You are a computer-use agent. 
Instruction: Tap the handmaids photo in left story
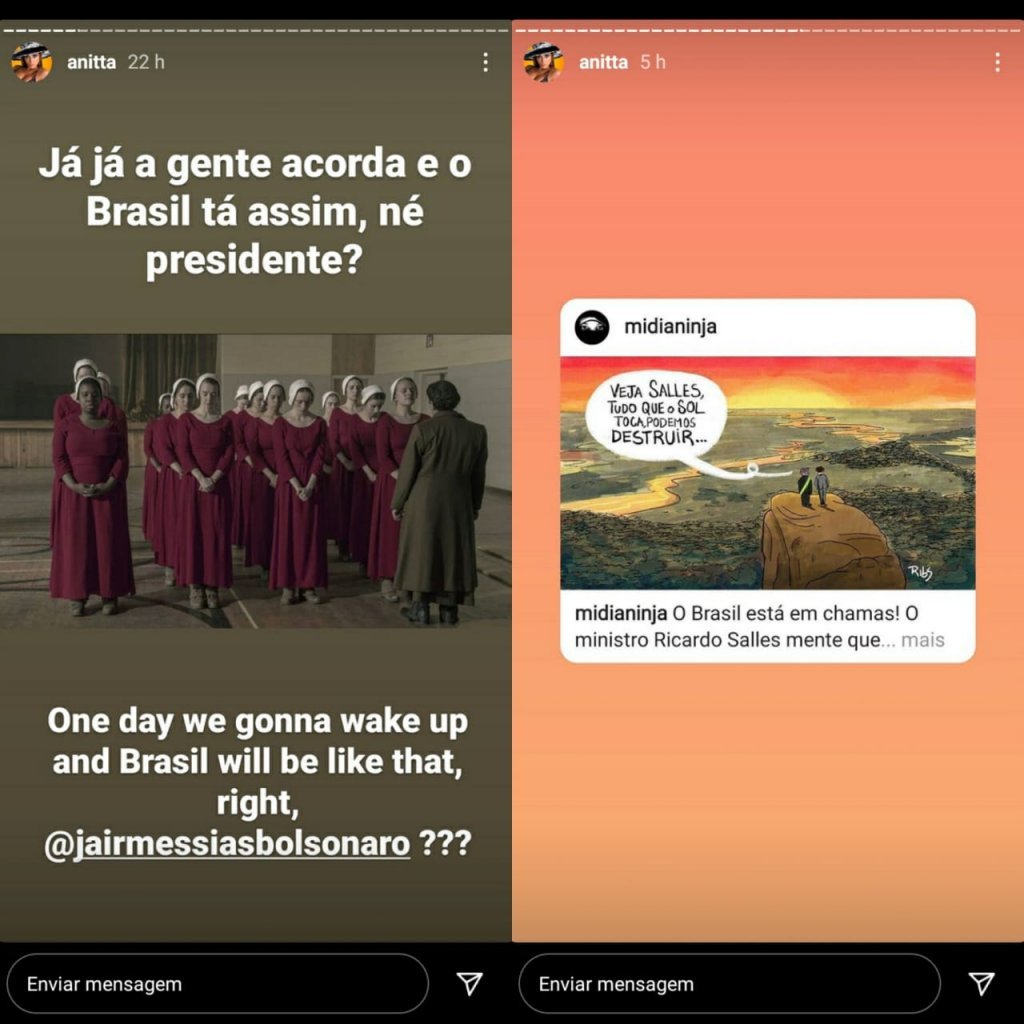[x=256, y=481]
